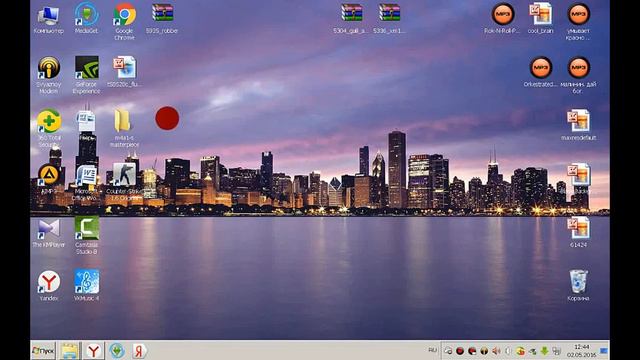Viewport: 640px width, 360px height.
Task: Select the Rok-N-Roll MP3 file
Action: 502,19
